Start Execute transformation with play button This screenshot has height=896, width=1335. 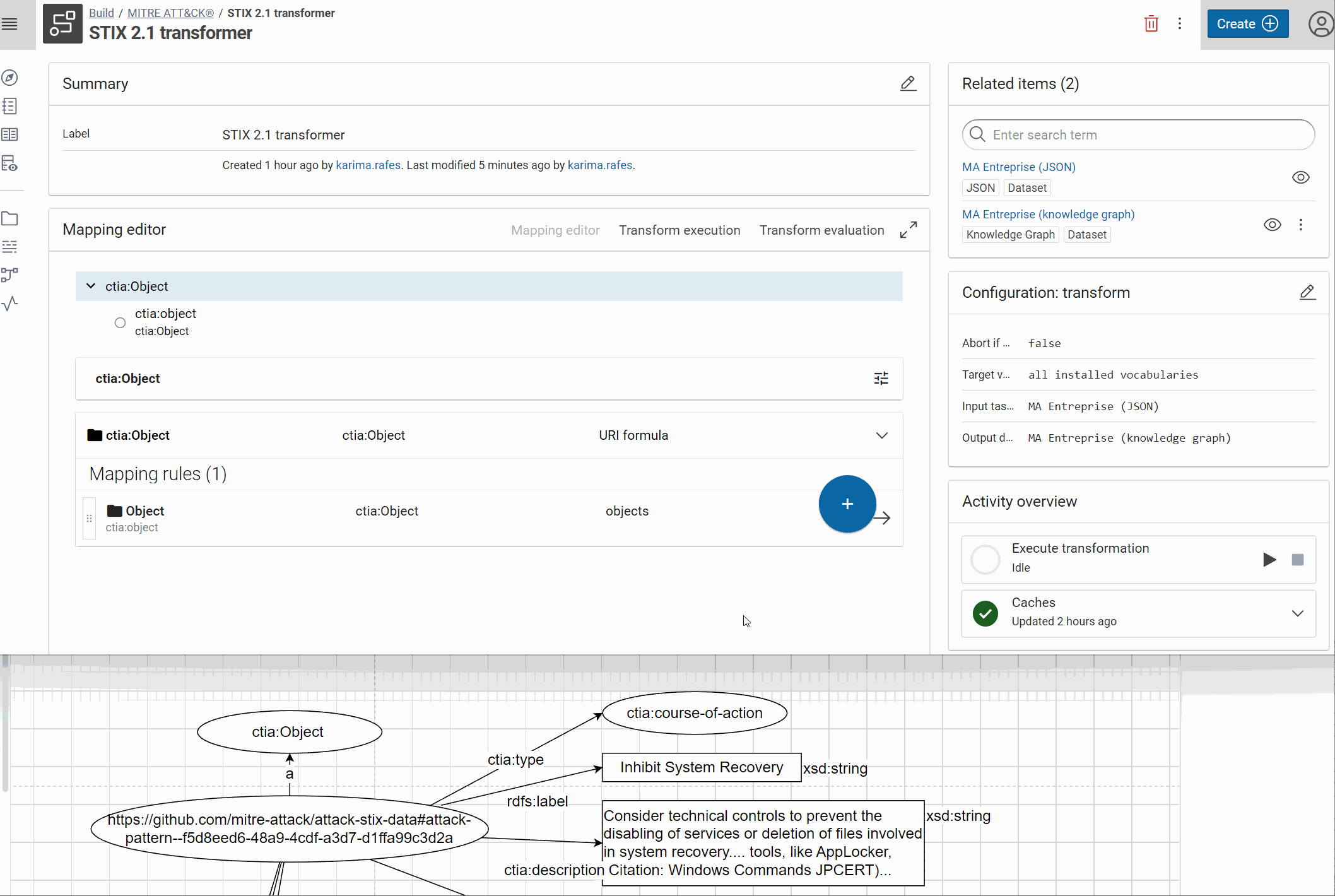[x=1269, y=559]
